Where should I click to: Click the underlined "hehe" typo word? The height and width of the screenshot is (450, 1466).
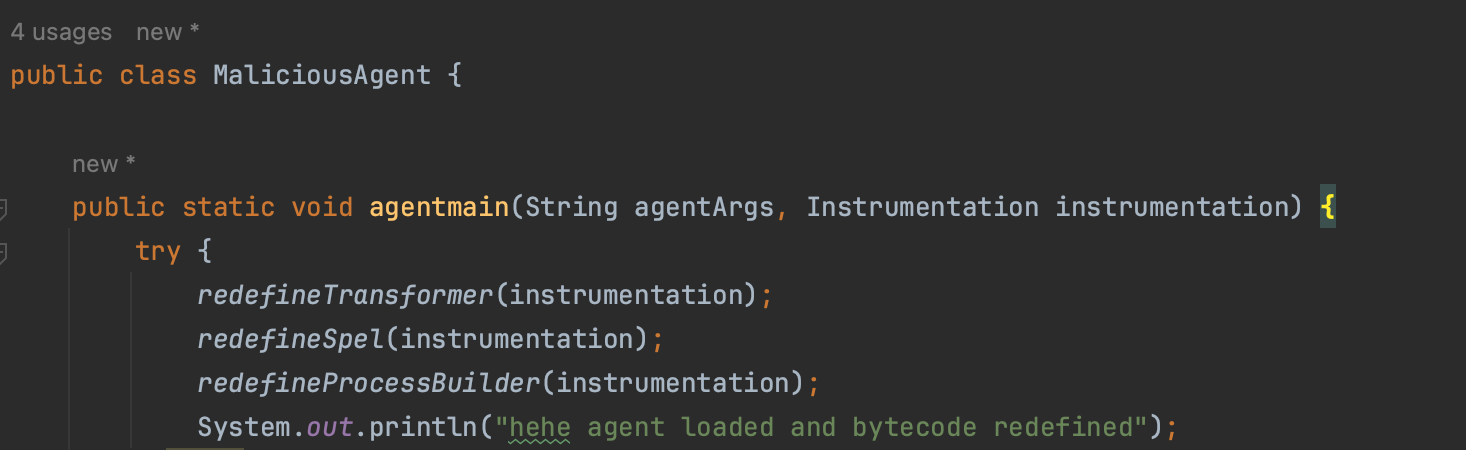click(x=540, y=428)
